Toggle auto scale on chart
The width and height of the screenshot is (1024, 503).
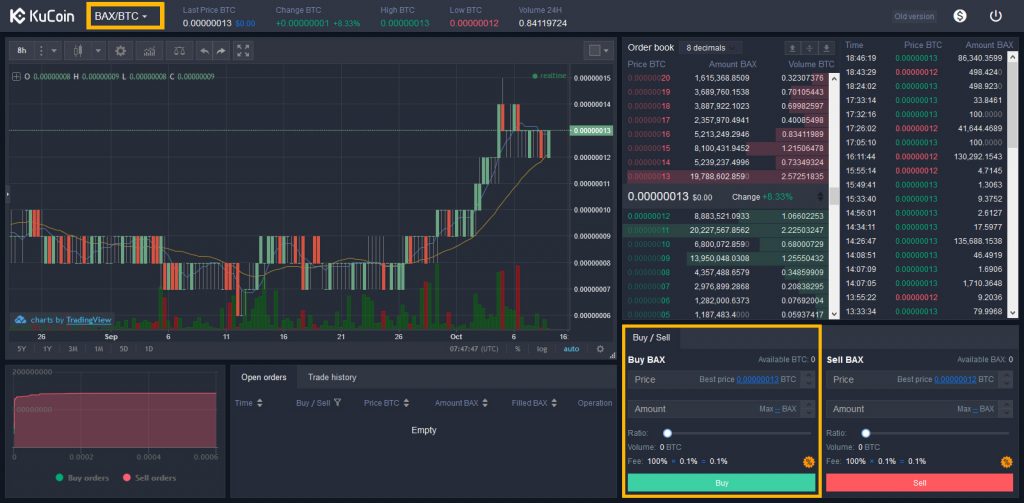(x=571, y=349)
